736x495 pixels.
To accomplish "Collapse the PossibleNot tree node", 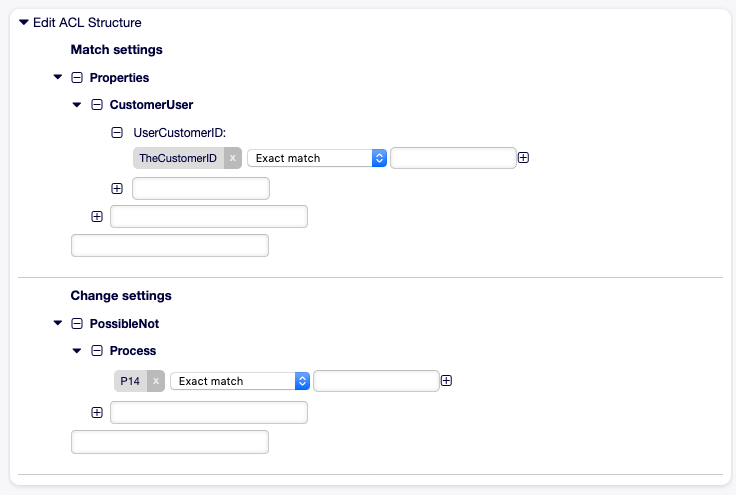I will tap(58, 323).
